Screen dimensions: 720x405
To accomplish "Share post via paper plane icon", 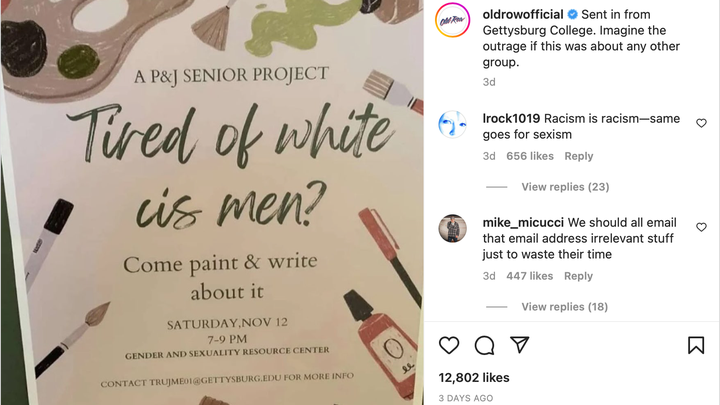I will (520, 345).
